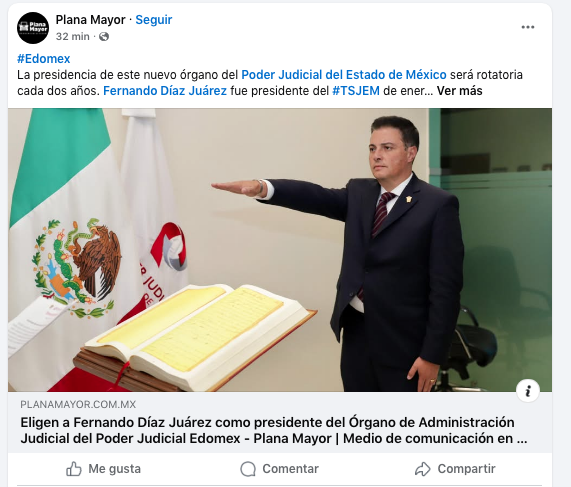
Task: Click the Compartir button label
Action: (466, 469)
